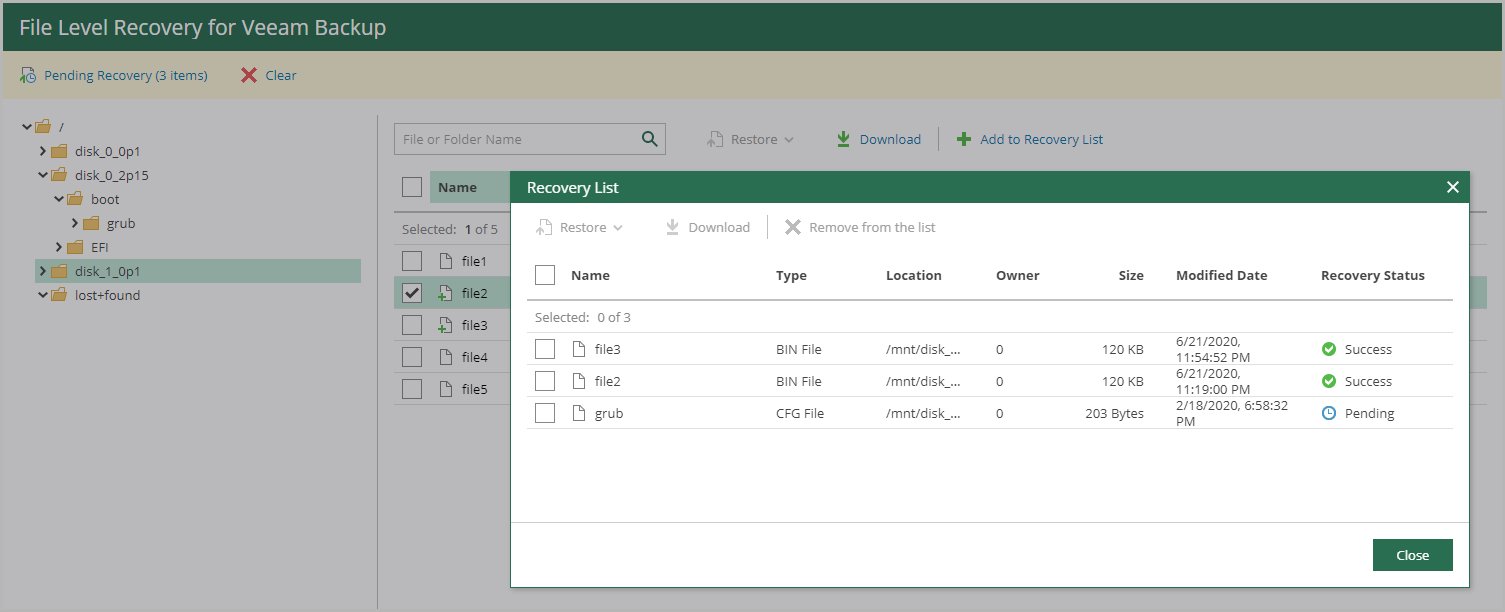
Task: Click the red X Clear icon
Action: point(249,75)
